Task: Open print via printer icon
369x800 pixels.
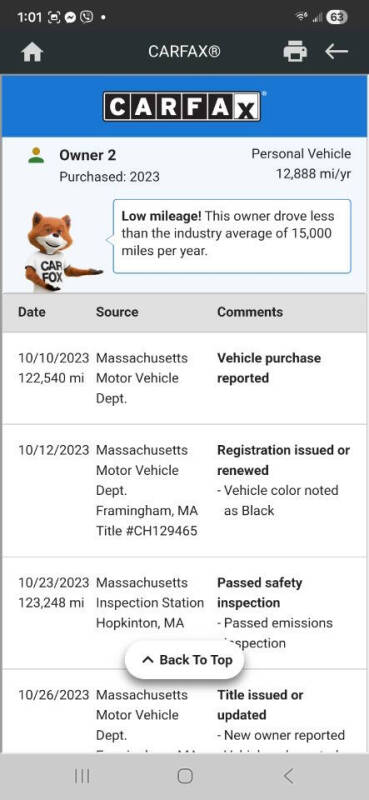Action: [x=295, y=52]
